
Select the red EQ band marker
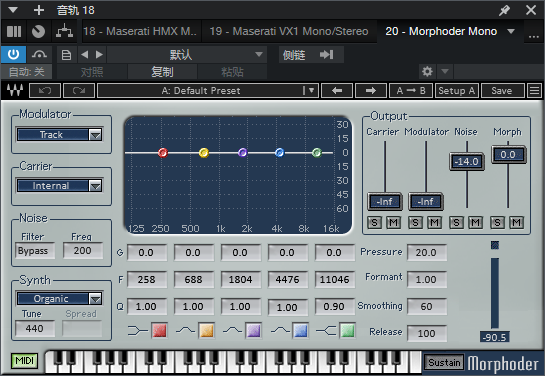click(x=163, y=153)
